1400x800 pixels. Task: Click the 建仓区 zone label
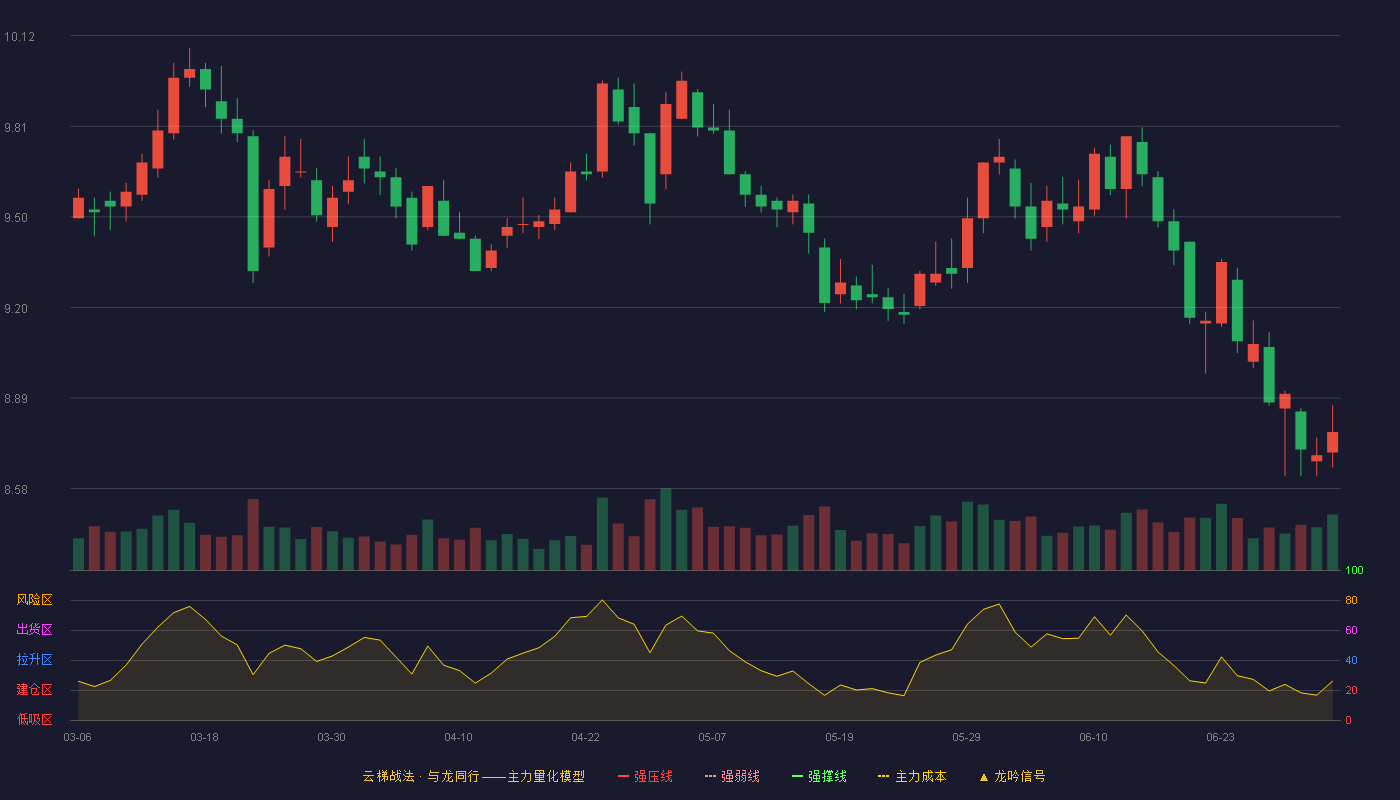34,690
